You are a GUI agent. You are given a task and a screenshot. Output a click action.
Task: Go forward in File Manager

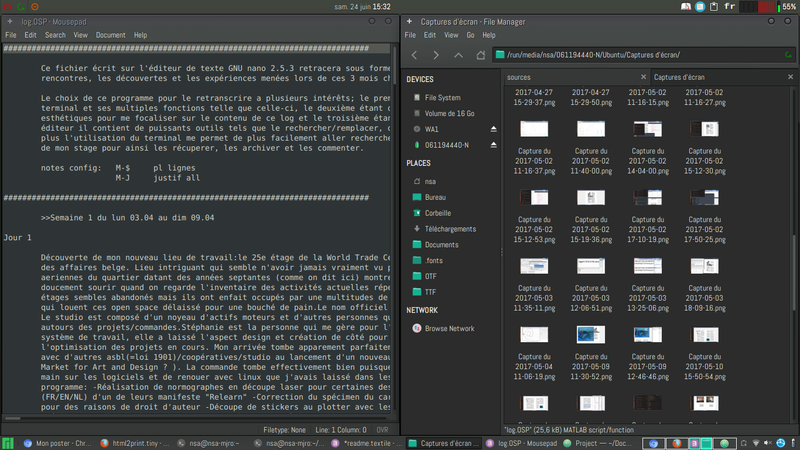click(436, 55)
